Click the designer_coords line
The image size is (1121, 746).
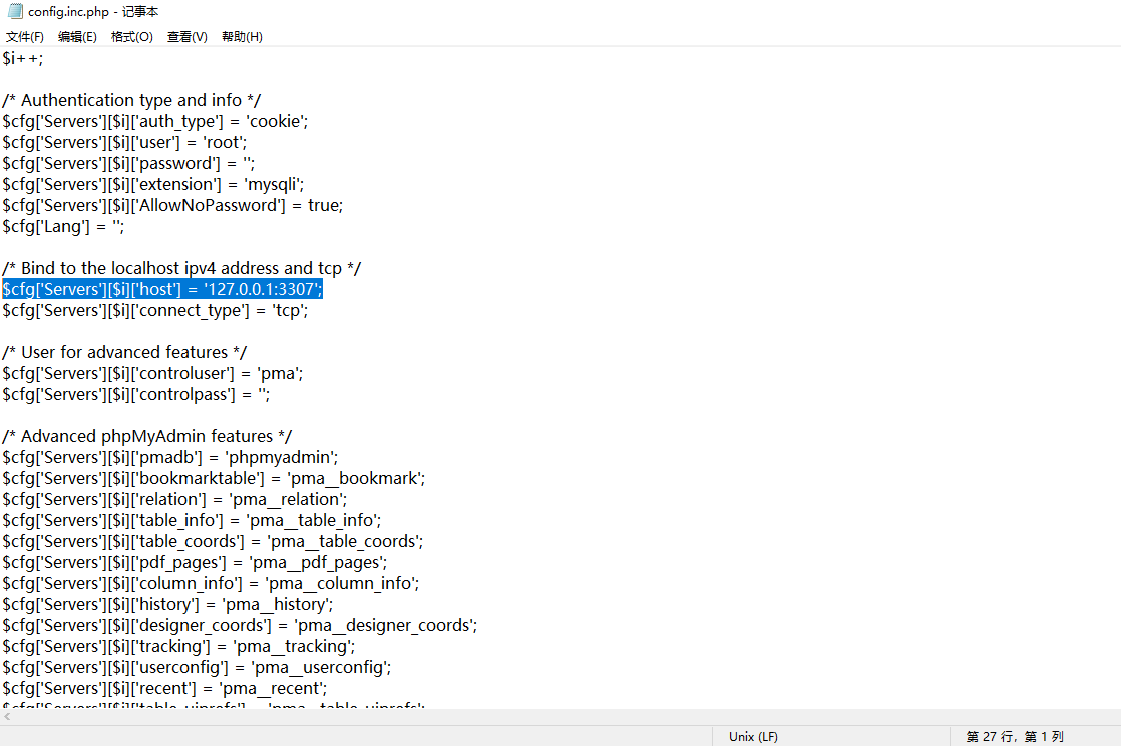point(239,625)
